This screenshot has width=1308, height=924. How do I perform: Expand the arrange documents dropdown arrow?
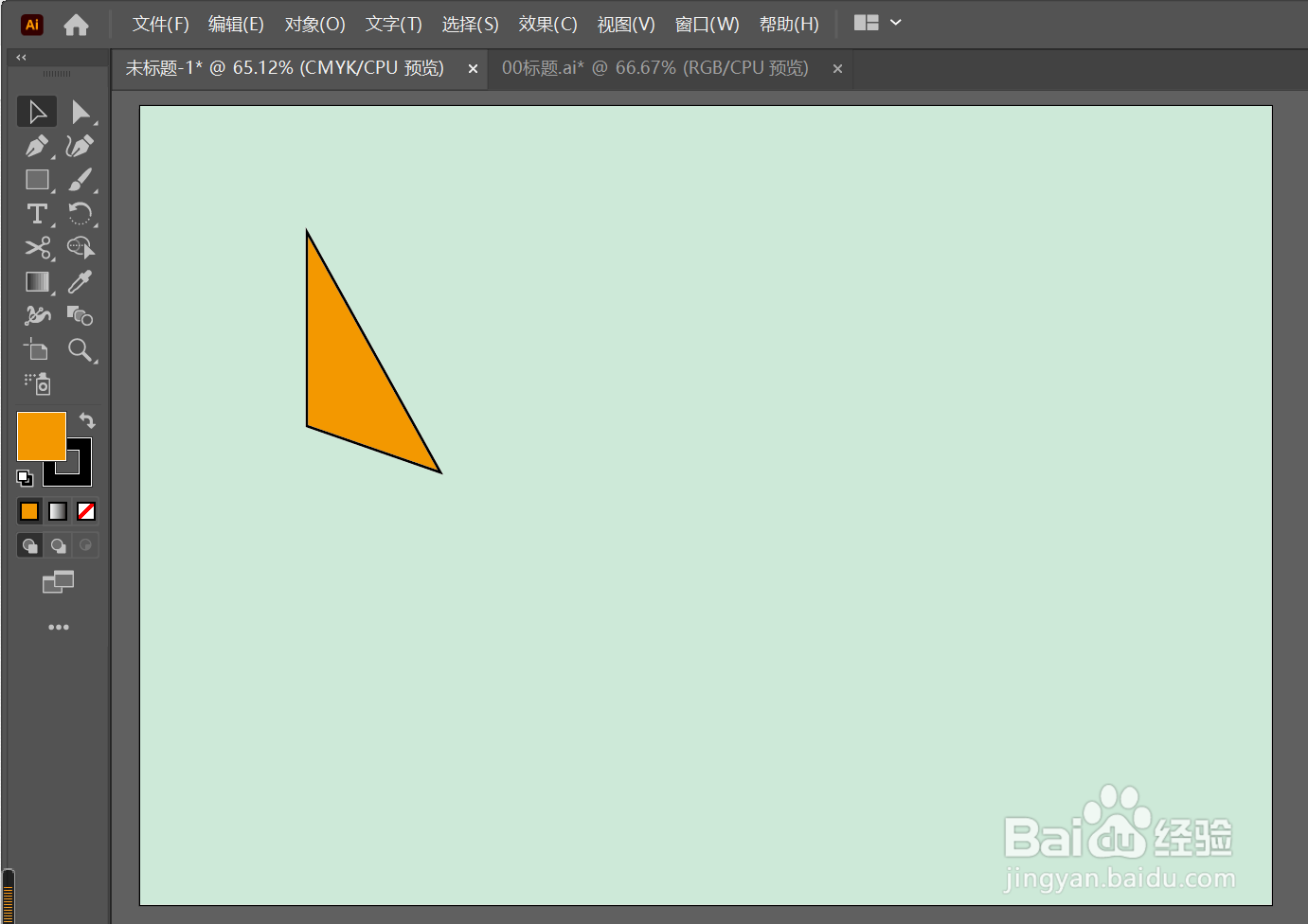pos(896,23)
